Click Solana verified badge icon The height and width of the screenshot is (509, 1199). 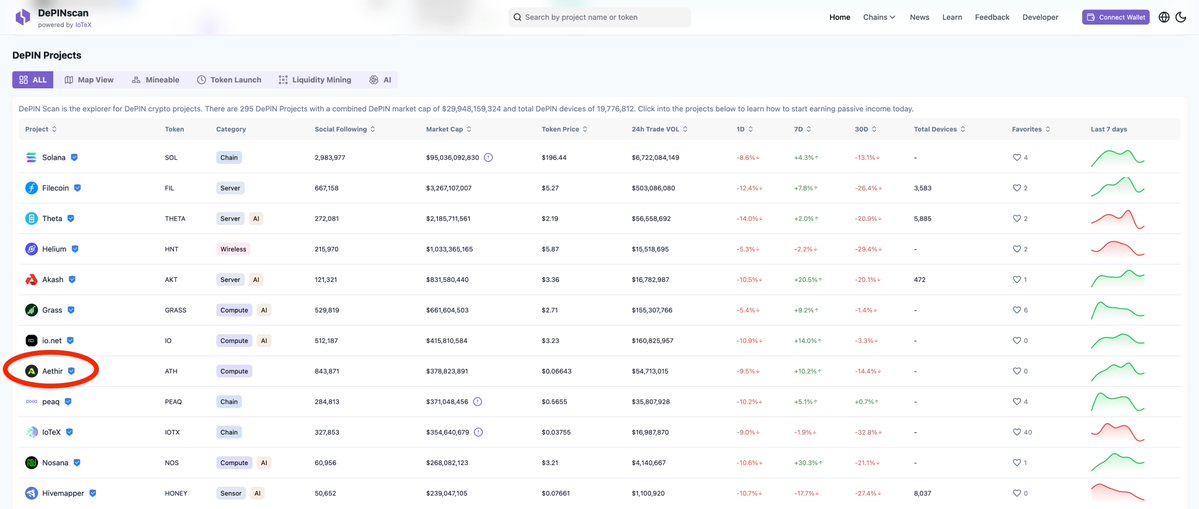pyautogui.click(x=74, y=157)
